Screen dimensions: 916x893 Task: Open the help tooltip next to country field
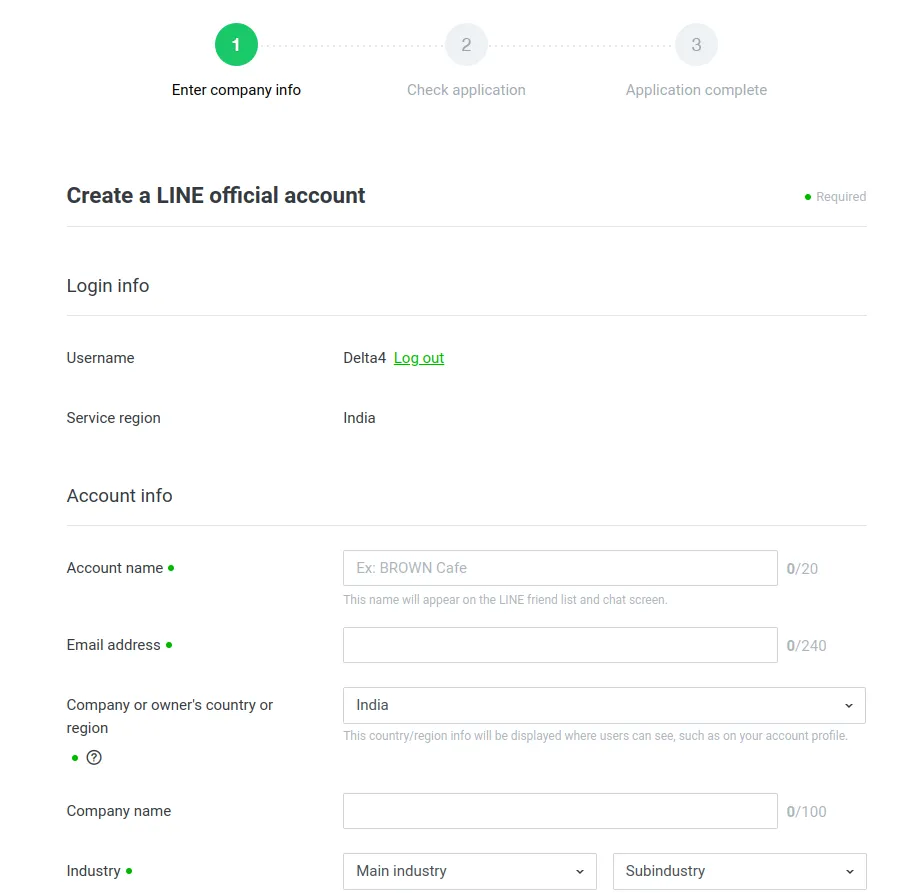tap(93, 758)
